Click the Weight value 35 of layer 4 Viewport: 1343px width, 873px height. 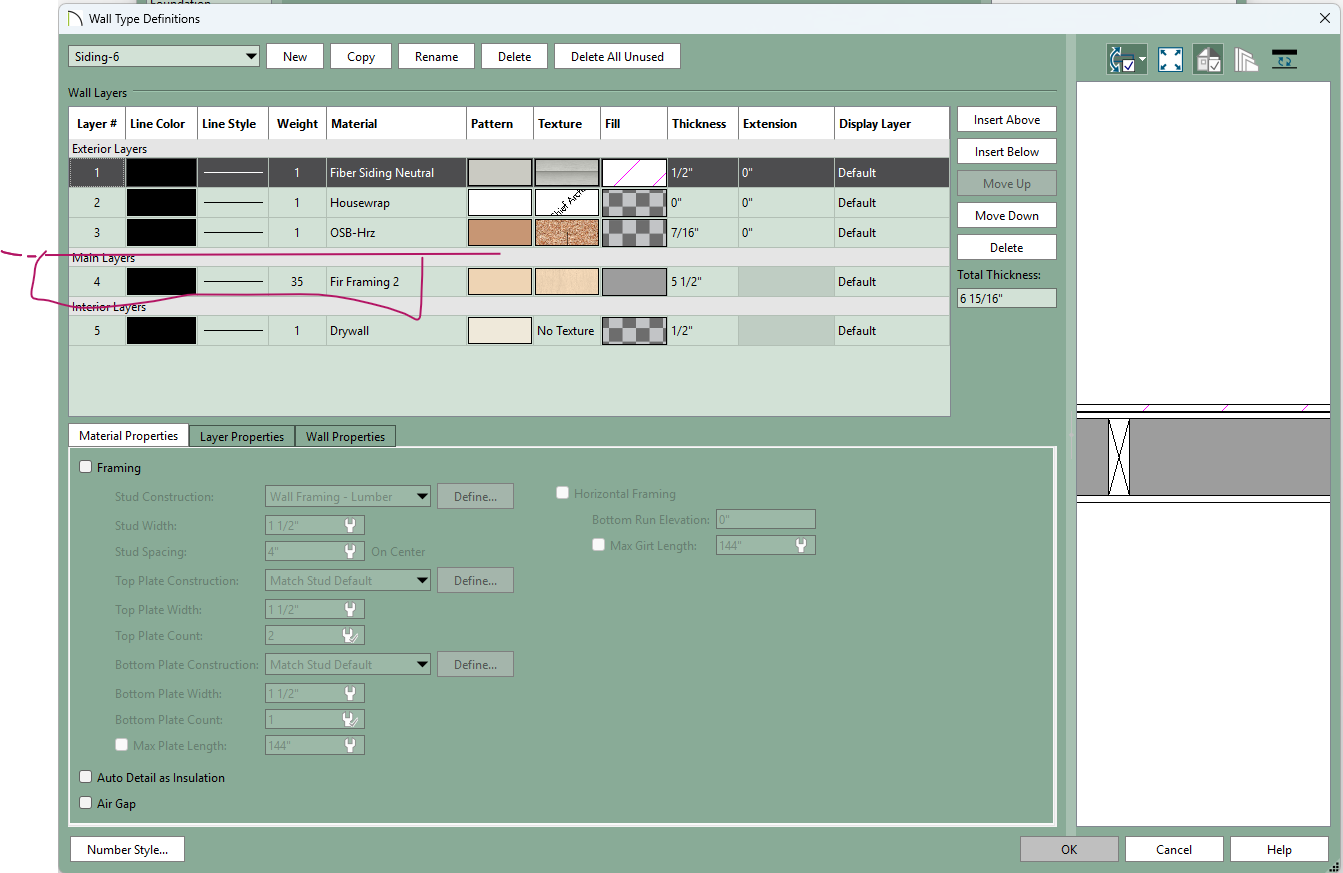pos(297,281)
